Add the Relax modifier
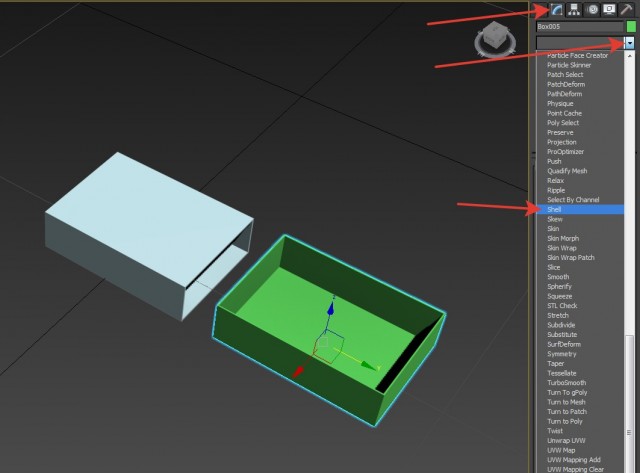640x473 pixels. click(x=556, y=181)
